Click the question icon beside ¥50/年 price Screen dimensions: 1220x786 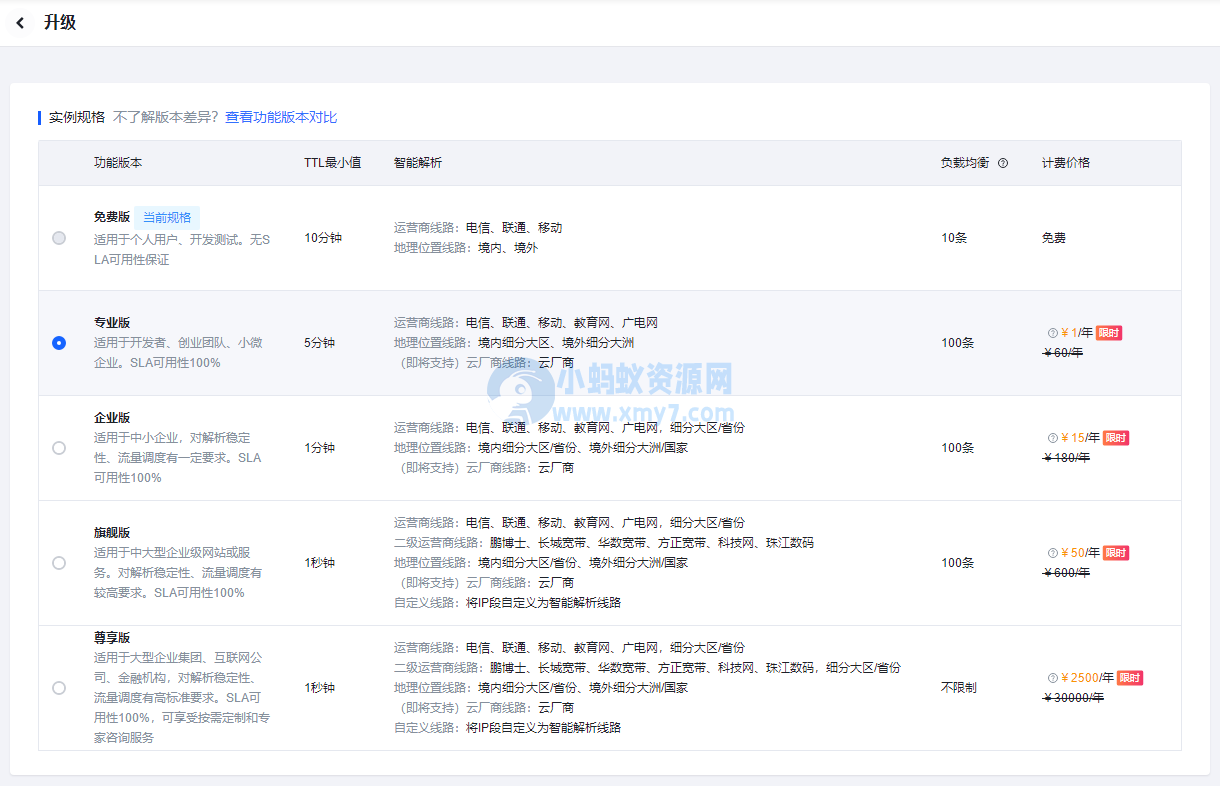tap(1052, 553)
